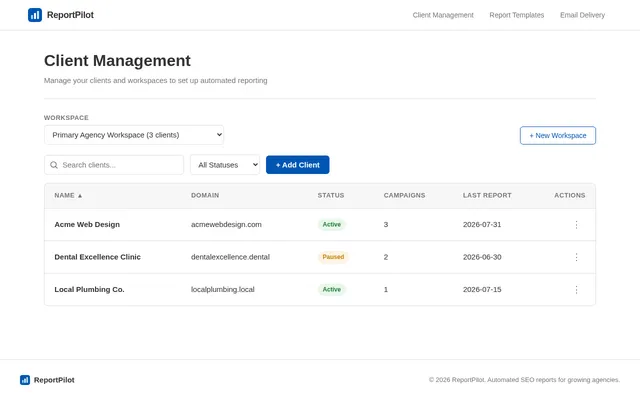Click last report date 2026-07-31

(482, 224)
